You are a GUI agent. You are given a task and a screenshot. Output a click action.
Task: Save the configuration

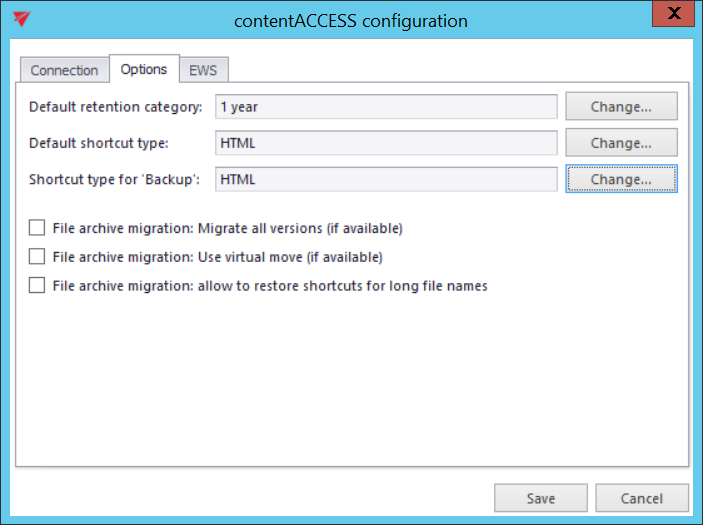click(541, 498)
